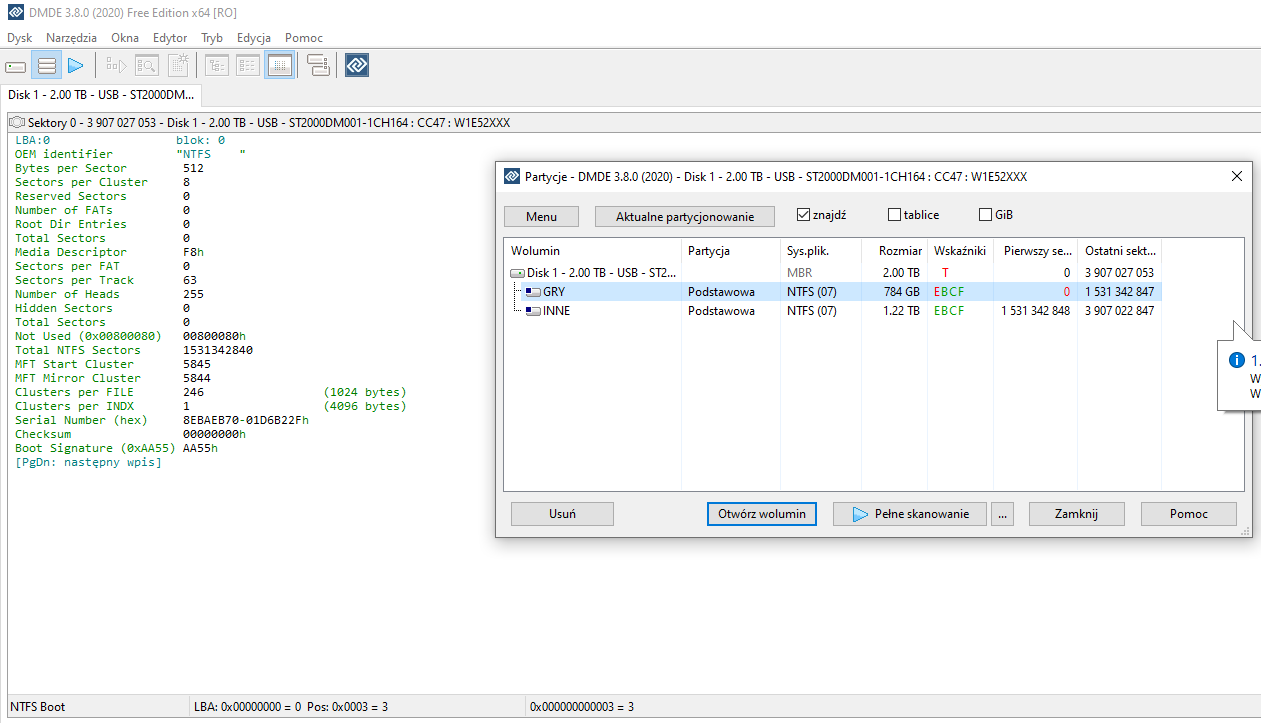Image resolution: width=1261 pixels, height=723 pixels.
Task: Click the MBR file system cell
Action: (799, 273)
